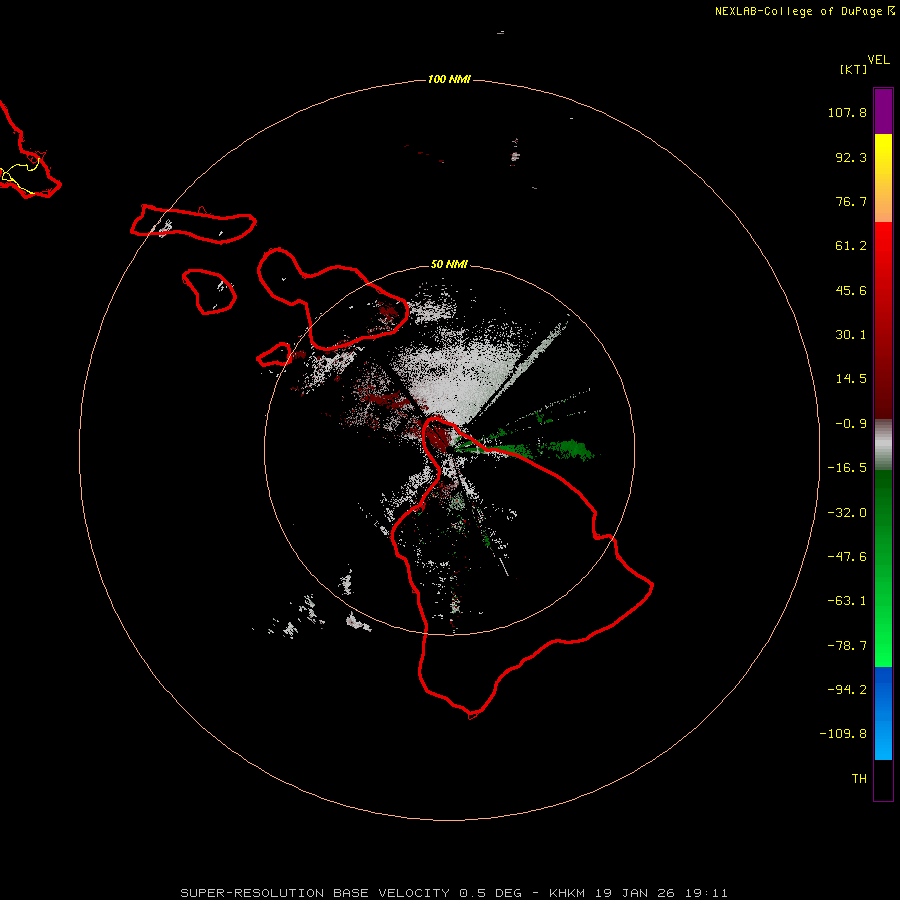Click the 92.3 legend value
The height and width of the screenshot is (900, 900).
[x=851, y=157]
